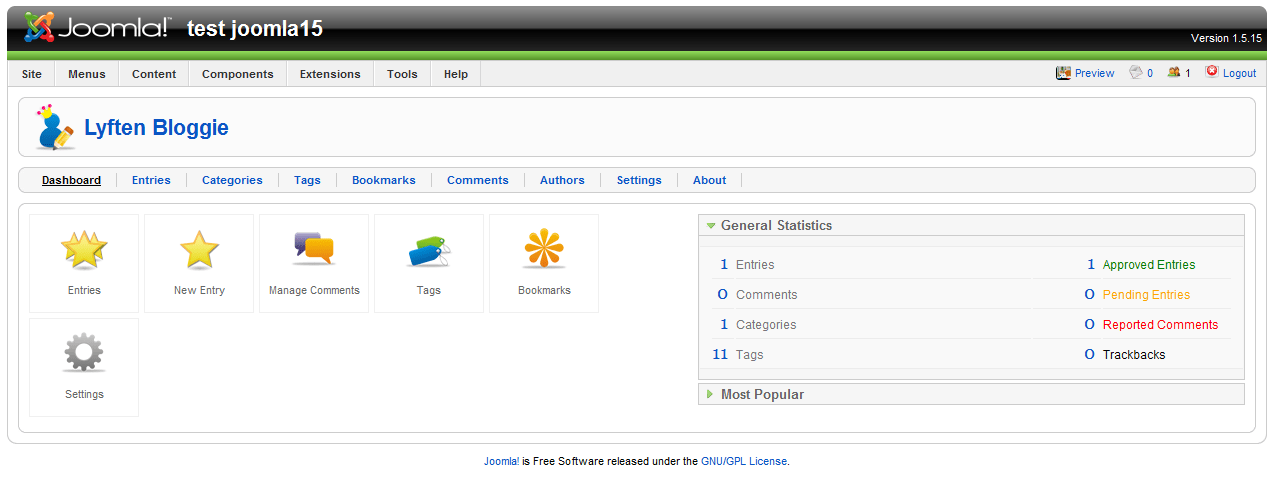Open the Content menu
This screenshot has width=1270, height=492.
(154, 74)
